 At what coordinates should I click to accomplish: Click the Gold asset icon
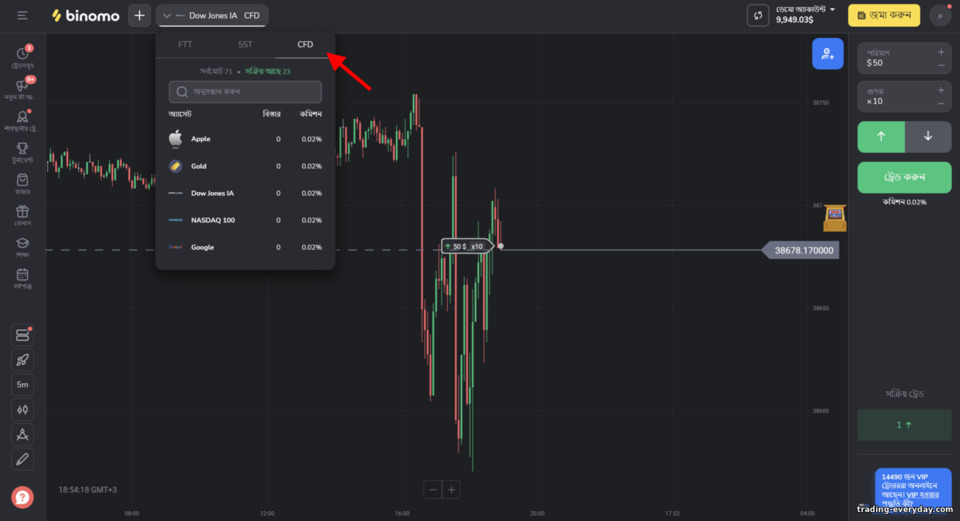(176, 166)
